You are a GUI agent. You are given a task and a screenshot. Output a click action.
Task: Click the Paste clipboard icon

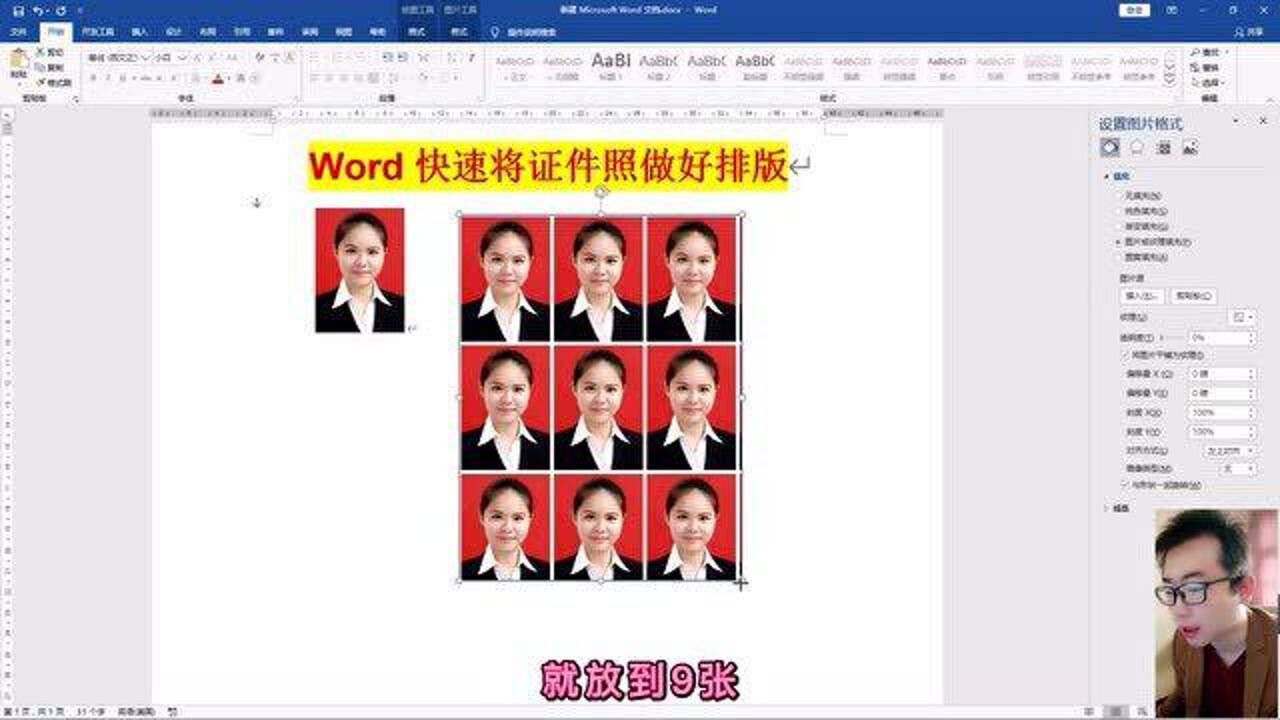pyautogui.click(x=18, y=58)
